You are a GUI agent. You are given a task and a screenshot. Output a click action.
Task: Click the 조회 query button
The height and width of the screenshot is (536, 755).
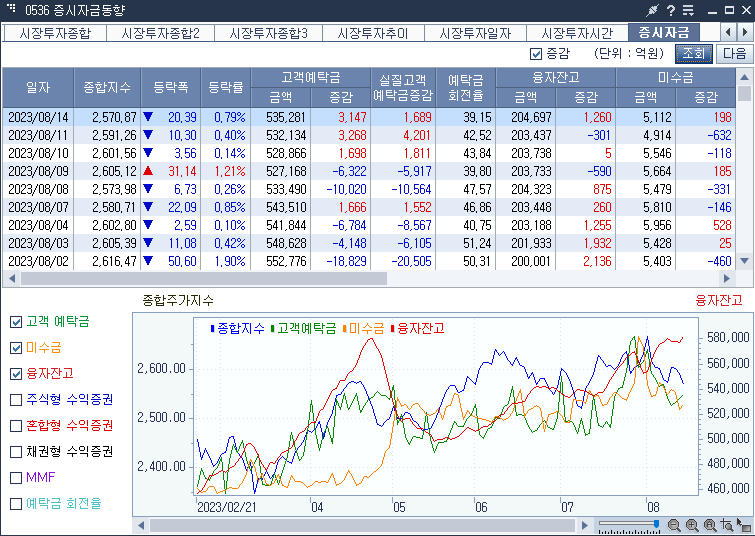tap(694, 53)
